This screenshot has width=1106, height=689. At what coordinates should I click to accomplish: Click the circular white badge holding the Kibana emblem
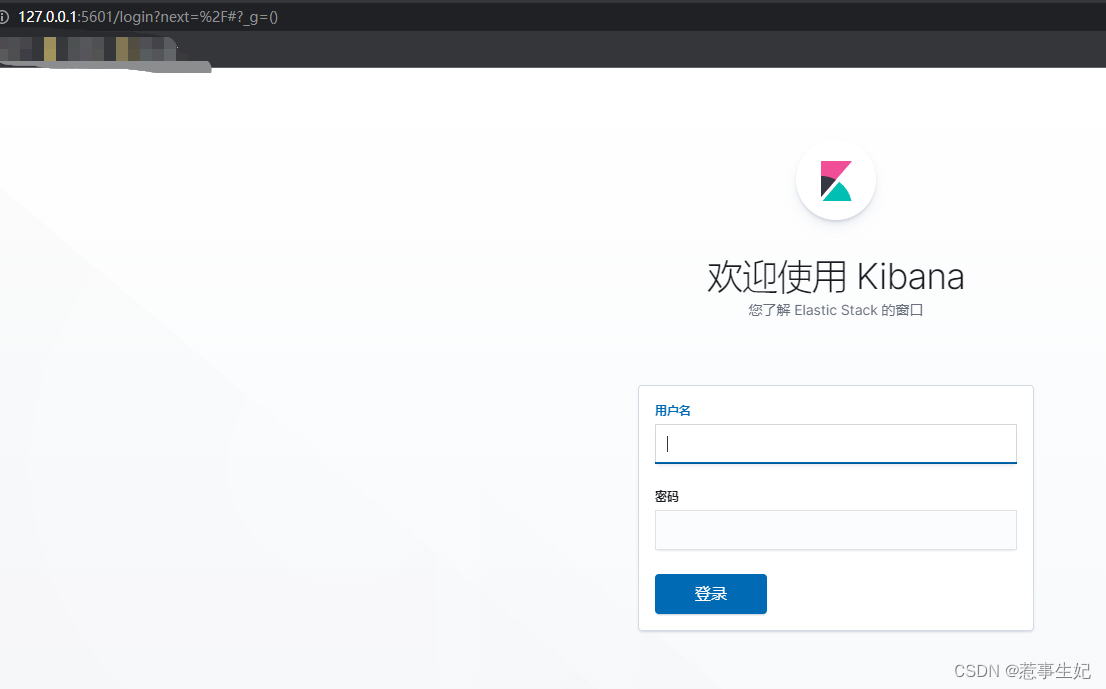[836, 181]
